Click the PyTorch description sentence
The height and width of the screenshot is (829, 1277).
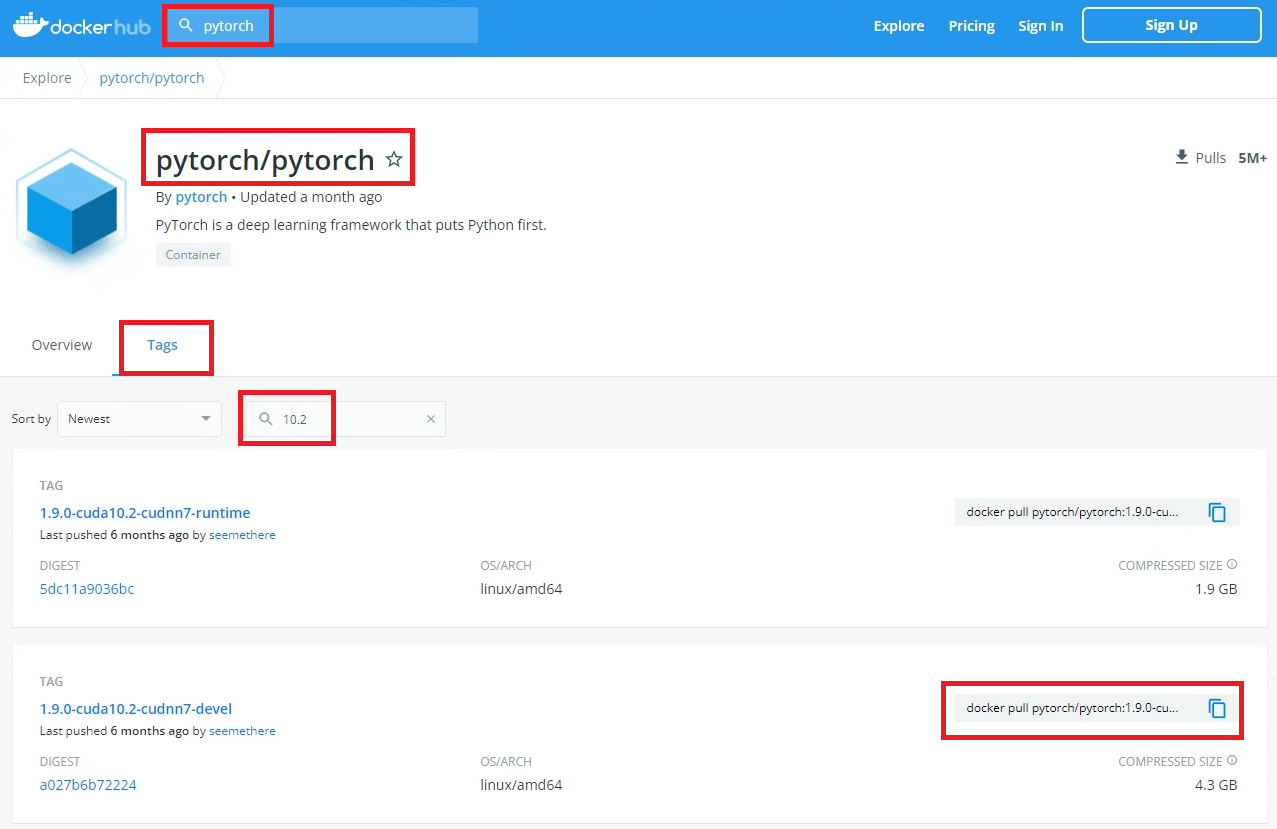(x=351, y=225)
